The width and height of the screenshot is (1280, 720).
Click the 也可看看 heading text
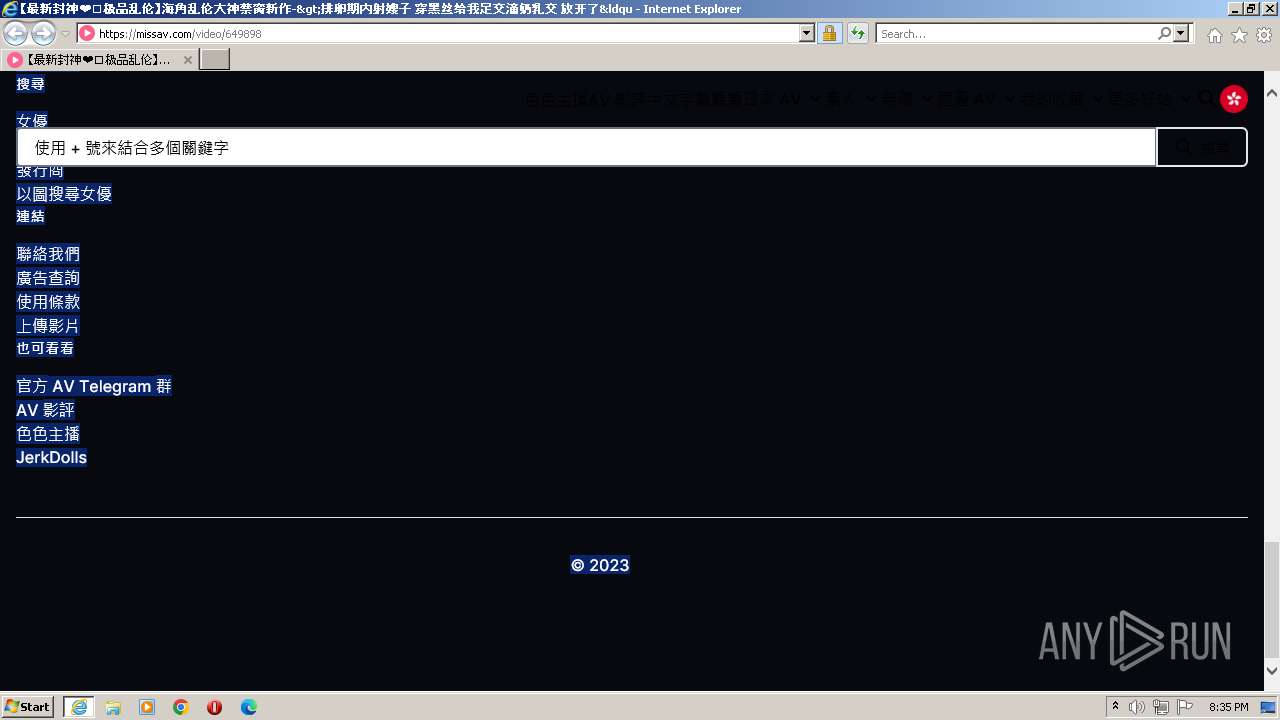coord(45,348)
